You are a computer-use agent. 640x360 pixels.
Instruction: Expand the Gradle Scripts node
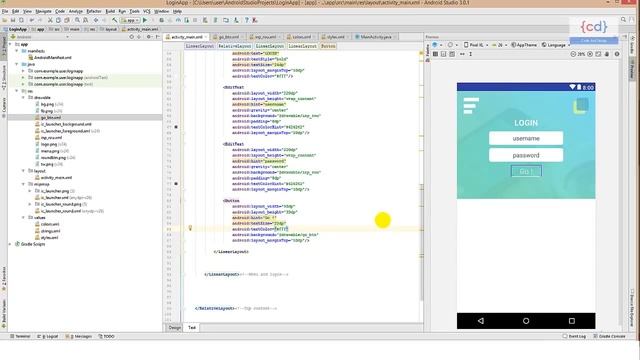pyautogui.click(x=10, y=244)
